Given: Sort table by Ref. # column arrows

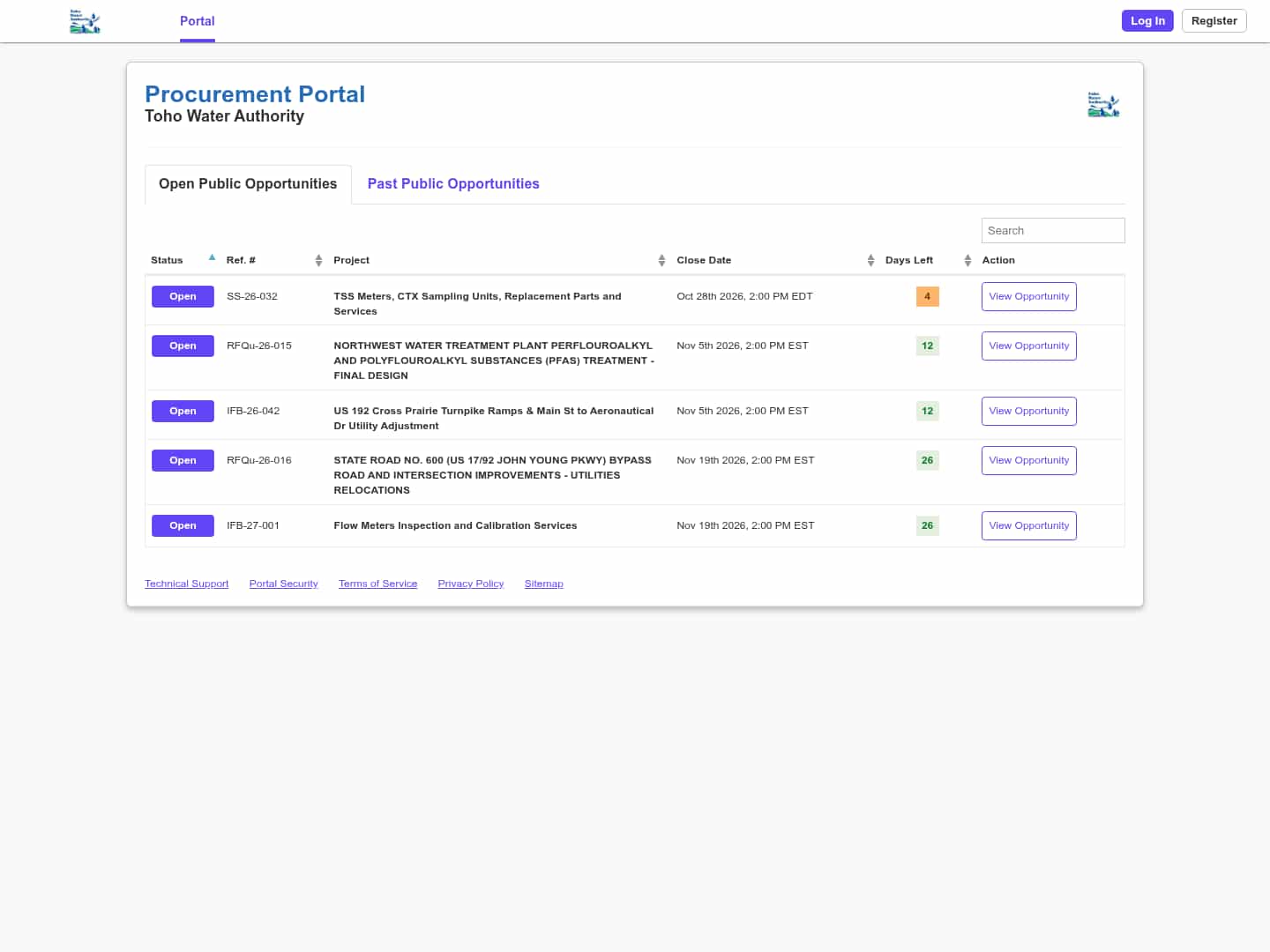Looking at the screenshot, I should coord(318,260).
